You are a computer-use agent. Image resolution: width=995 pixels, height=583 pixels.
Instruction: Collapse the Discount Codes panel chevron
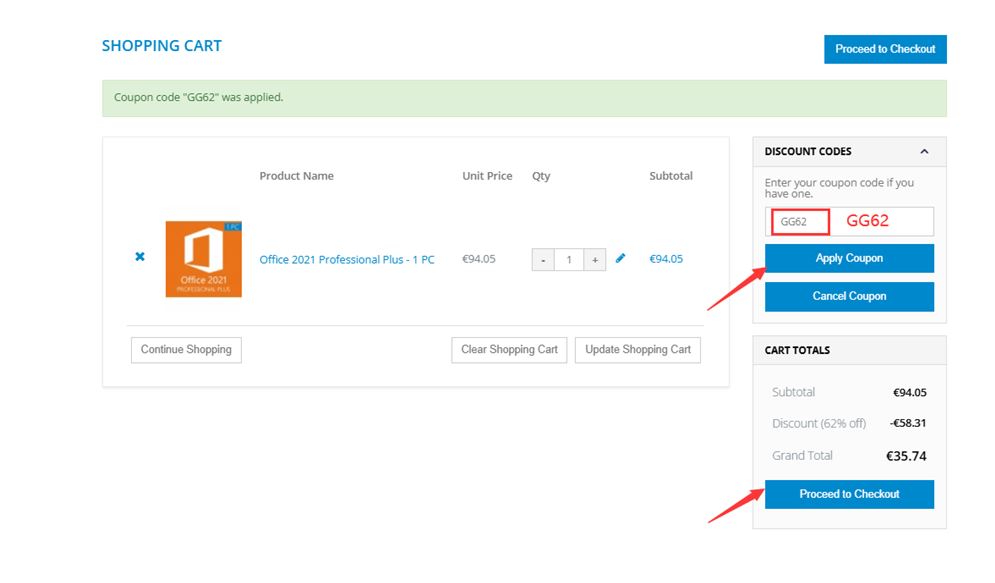pos(924,152)
